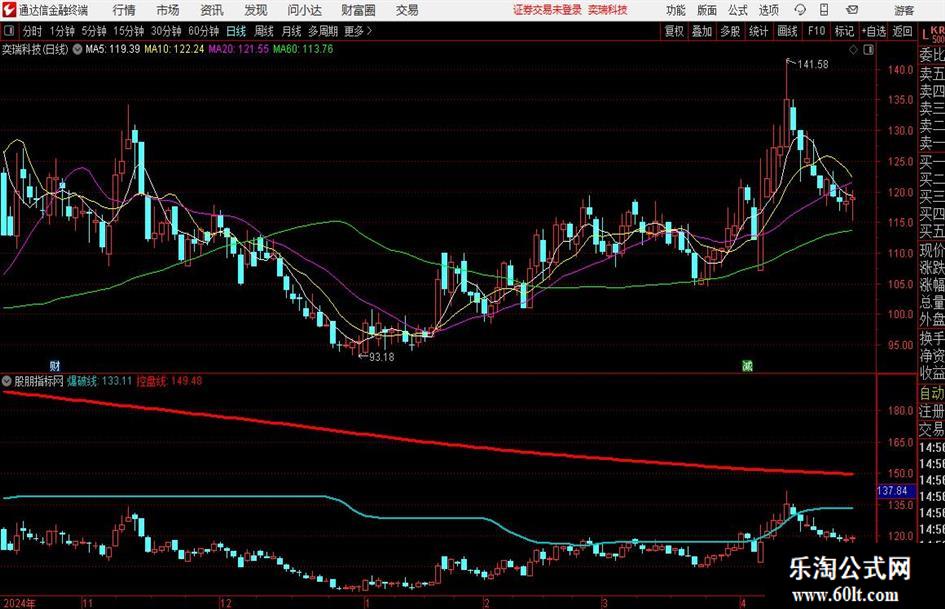This screenshot has width=945, height=609.
Task: Open the 资讯 menu
Action: coord(212,10)
